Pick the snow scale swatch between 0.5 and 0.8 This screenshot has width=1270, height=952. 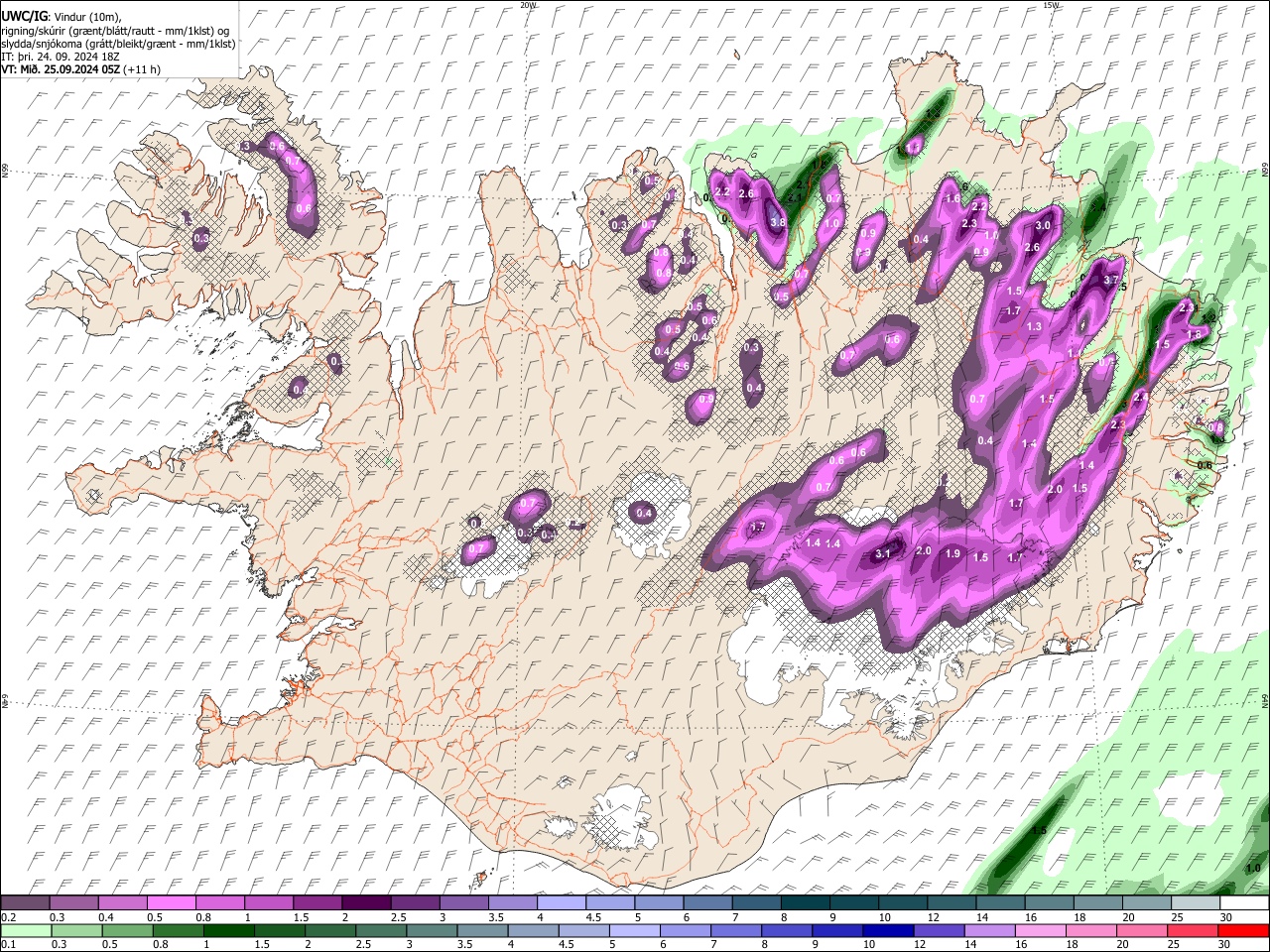171,902
